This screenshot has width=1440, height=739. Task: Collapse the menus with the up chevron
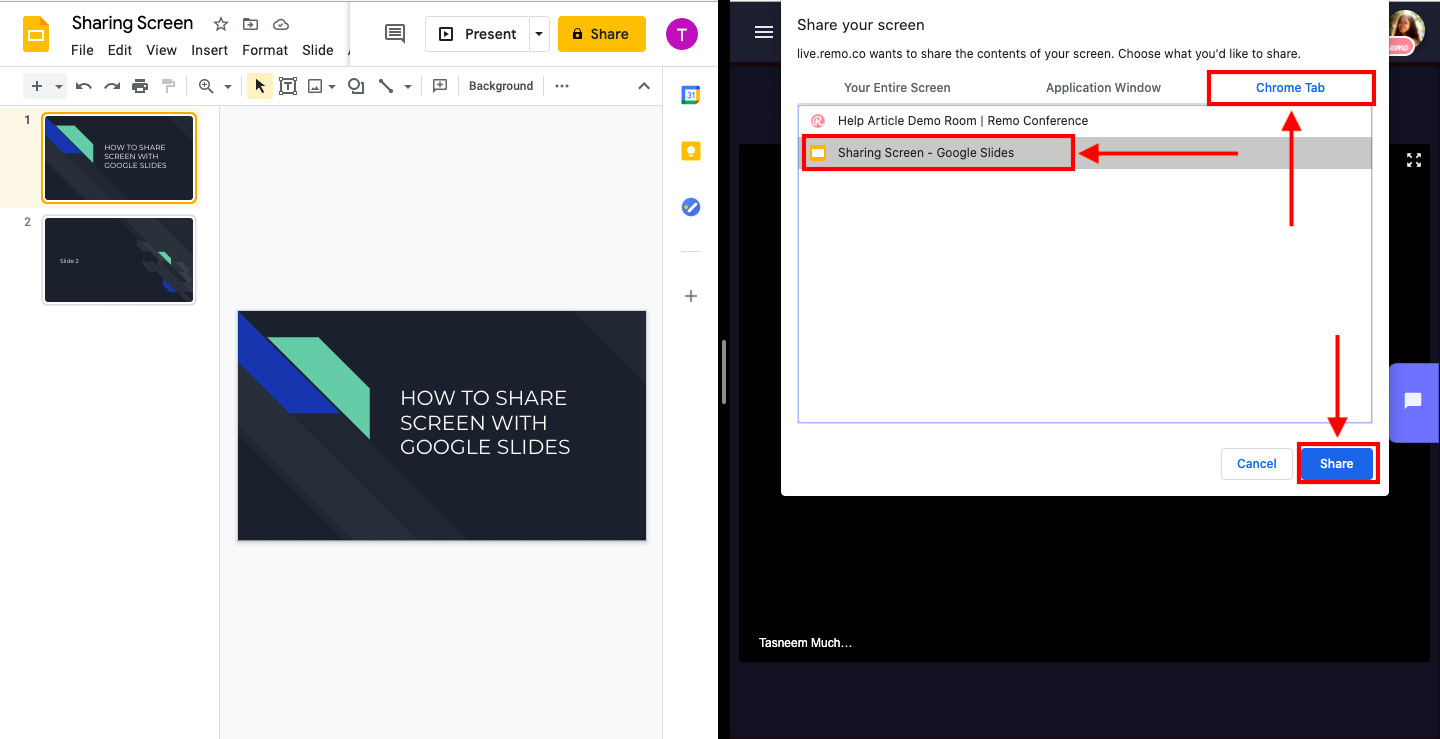(644, 86)
